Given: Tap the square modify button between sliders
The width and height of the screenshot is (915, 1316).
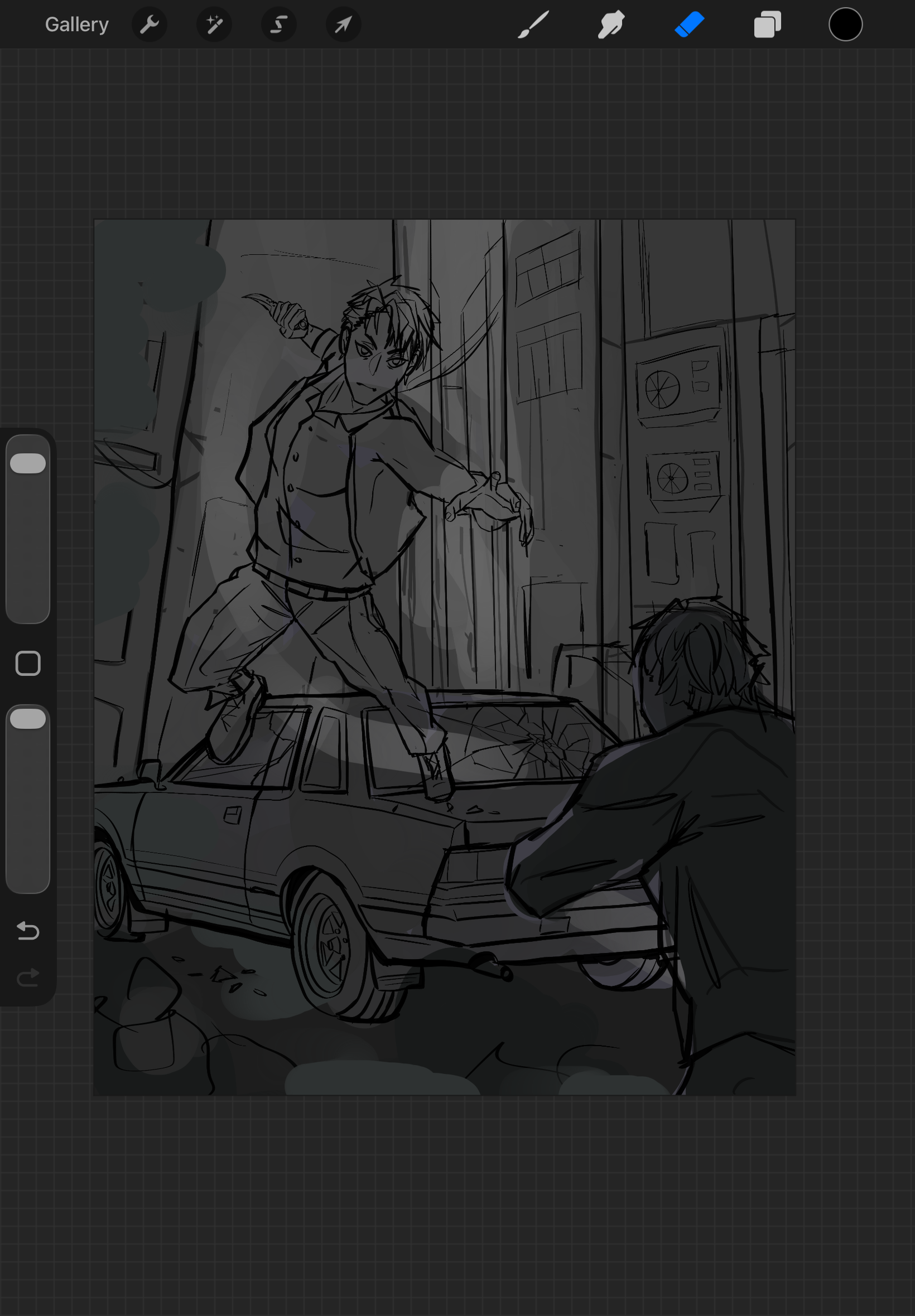Looking at the screenshot, I should [28, 662].
